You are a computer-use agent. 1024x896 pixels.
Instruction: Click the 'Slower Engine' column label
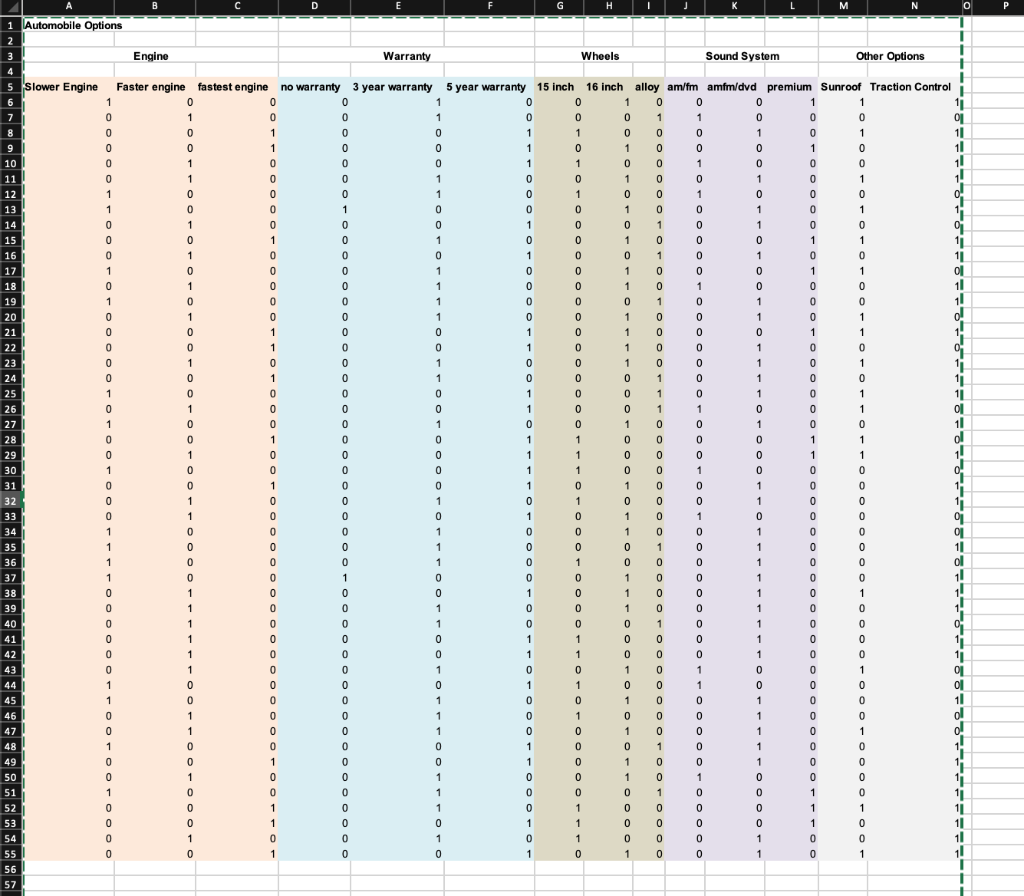click(x=61, y=87)
